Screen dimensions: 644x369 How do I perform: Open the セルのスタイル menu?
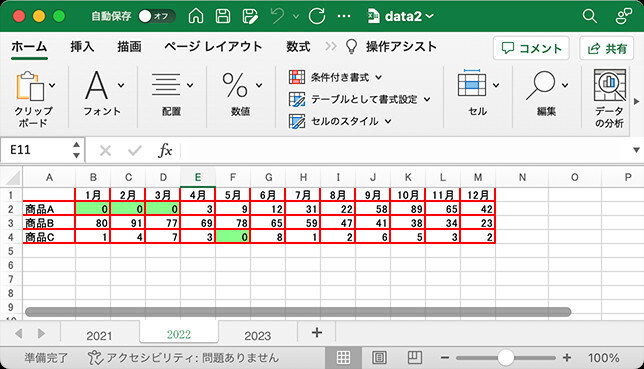coord(340,122)
